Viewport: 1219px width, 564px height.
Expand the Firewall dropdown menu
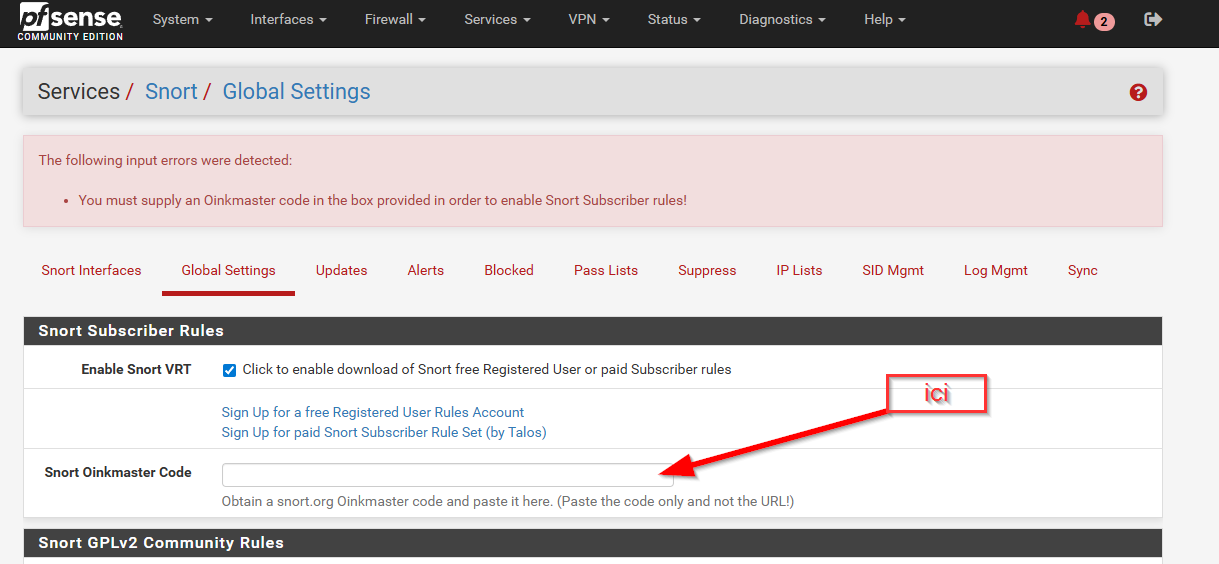(x=395, y=20)
